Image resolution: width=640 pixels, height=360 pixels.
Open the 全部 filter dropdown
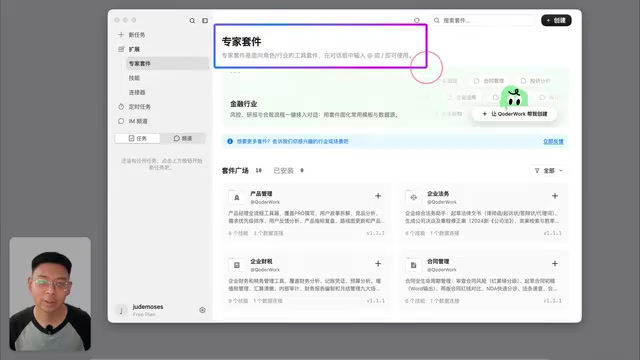tap(549, 171)
